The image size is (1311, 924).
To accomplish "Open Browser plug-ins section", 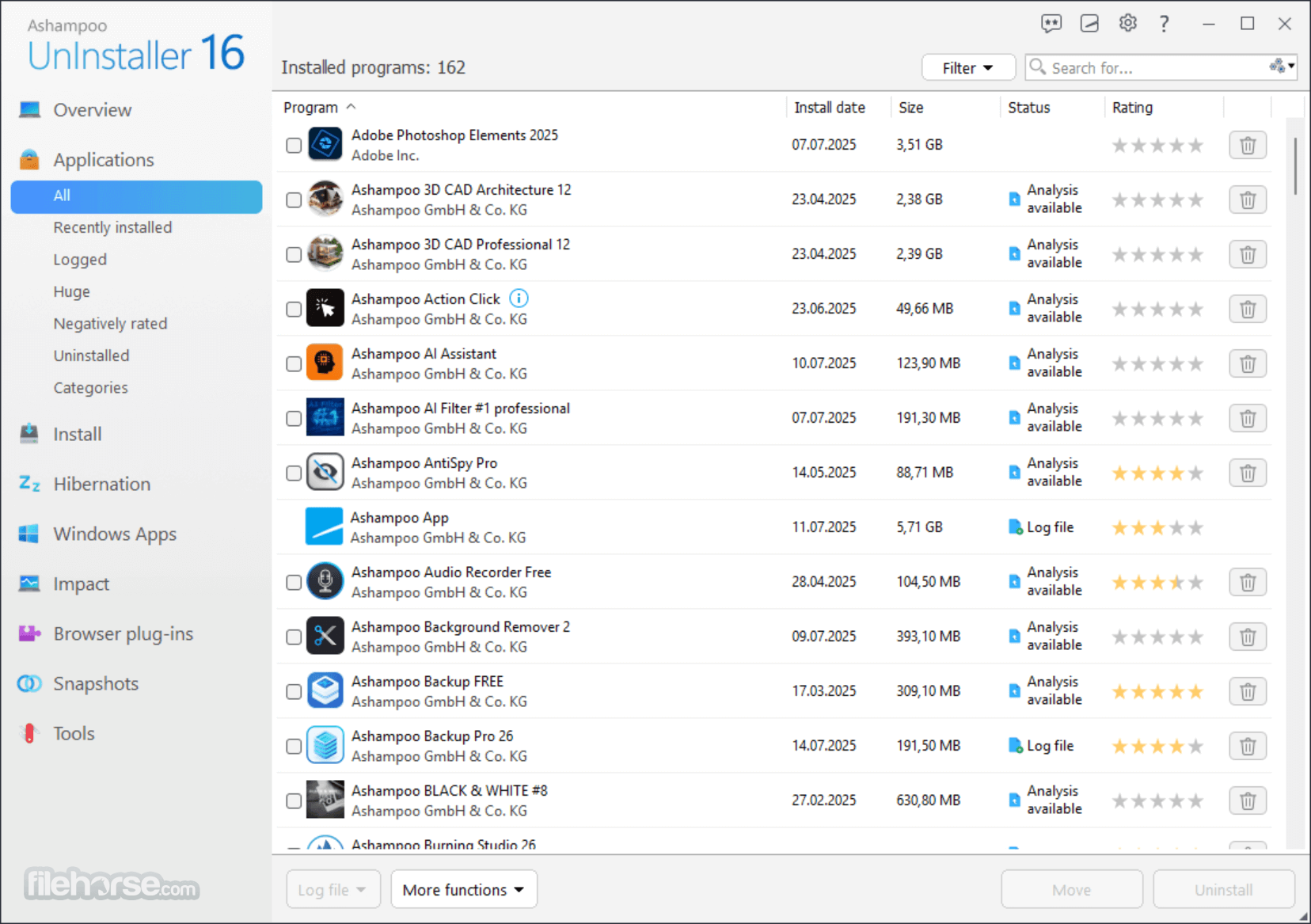I will coord(123,633).
